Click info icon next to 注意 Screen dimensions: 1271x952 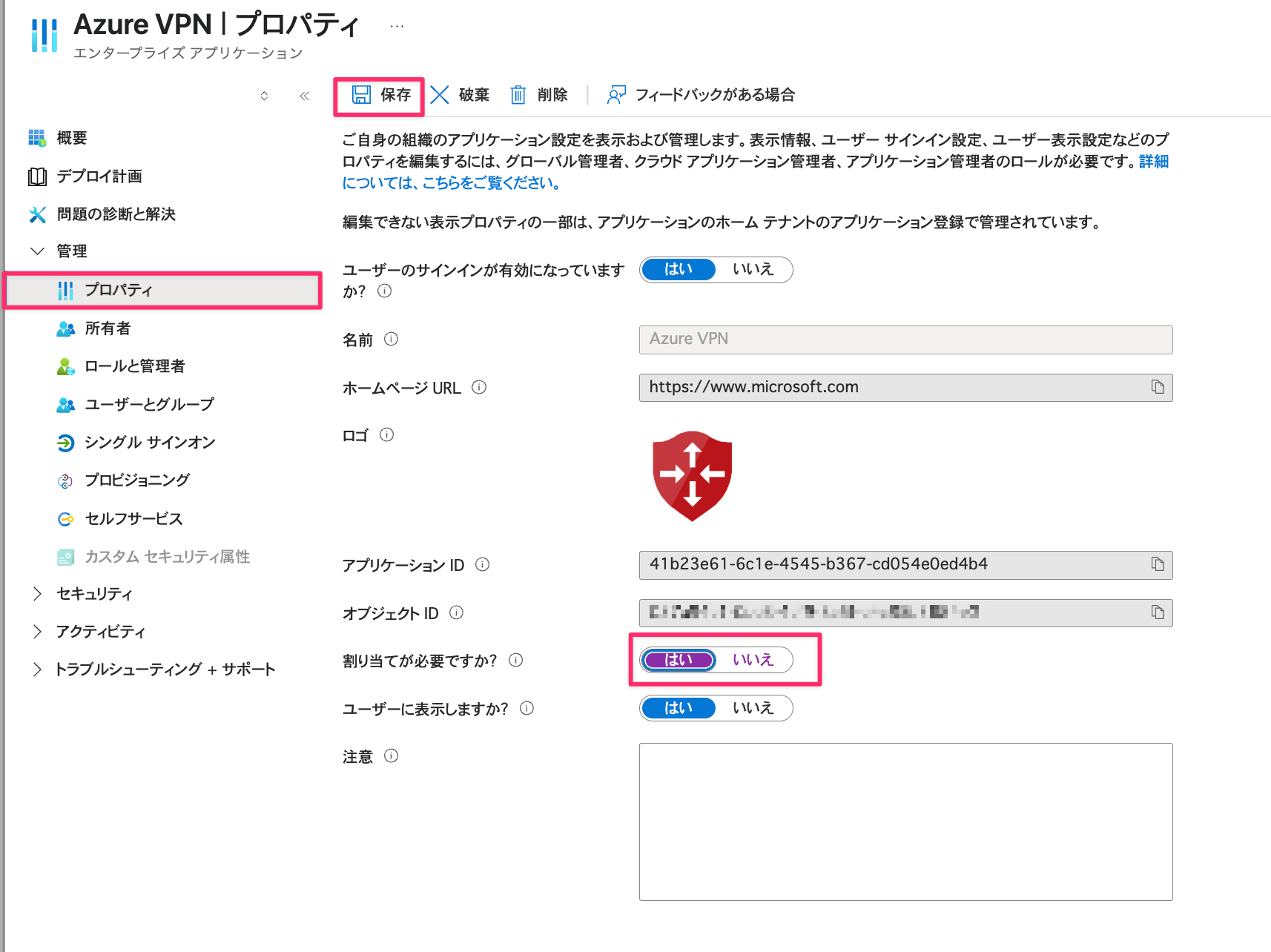[x=392, y=756]
